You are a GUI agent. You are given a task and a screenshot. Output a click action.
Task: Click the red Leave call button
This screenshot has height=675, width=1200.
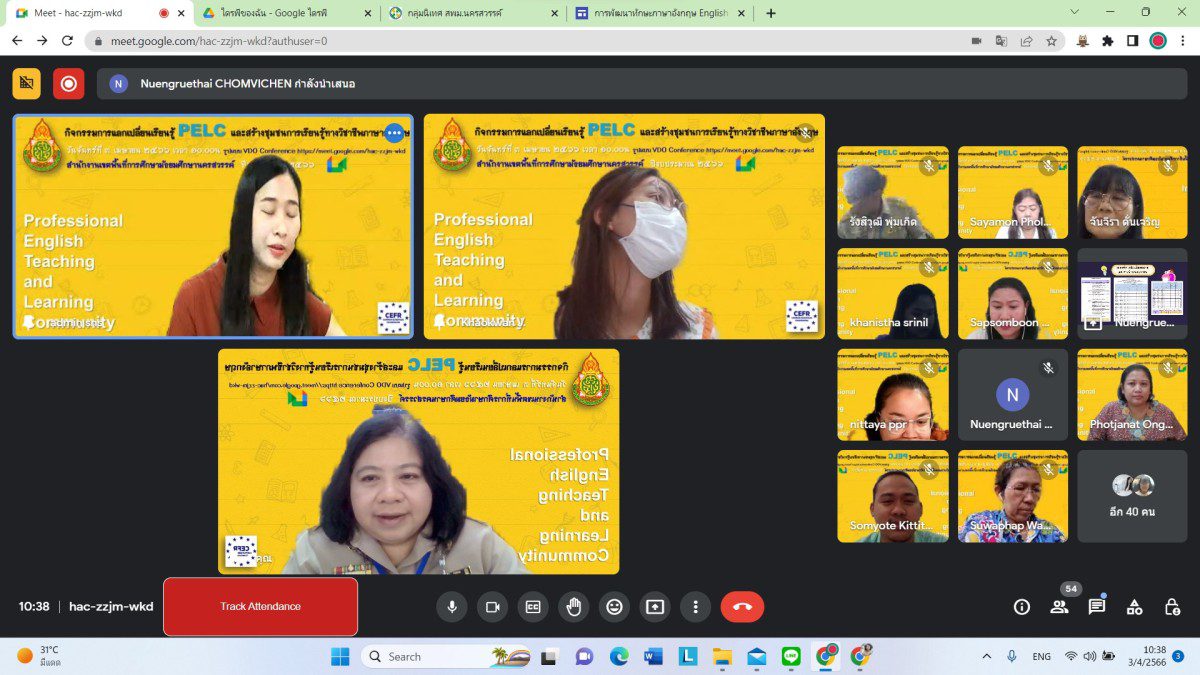[x=742, y=606]
